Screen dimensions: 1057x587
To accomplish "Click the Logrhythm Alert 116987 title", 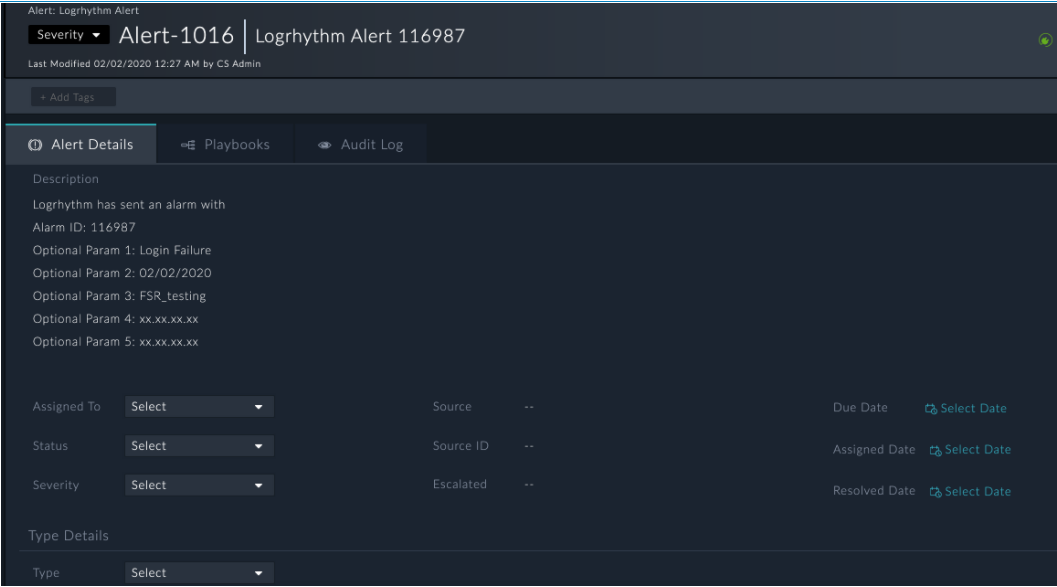I will (360, 37).
